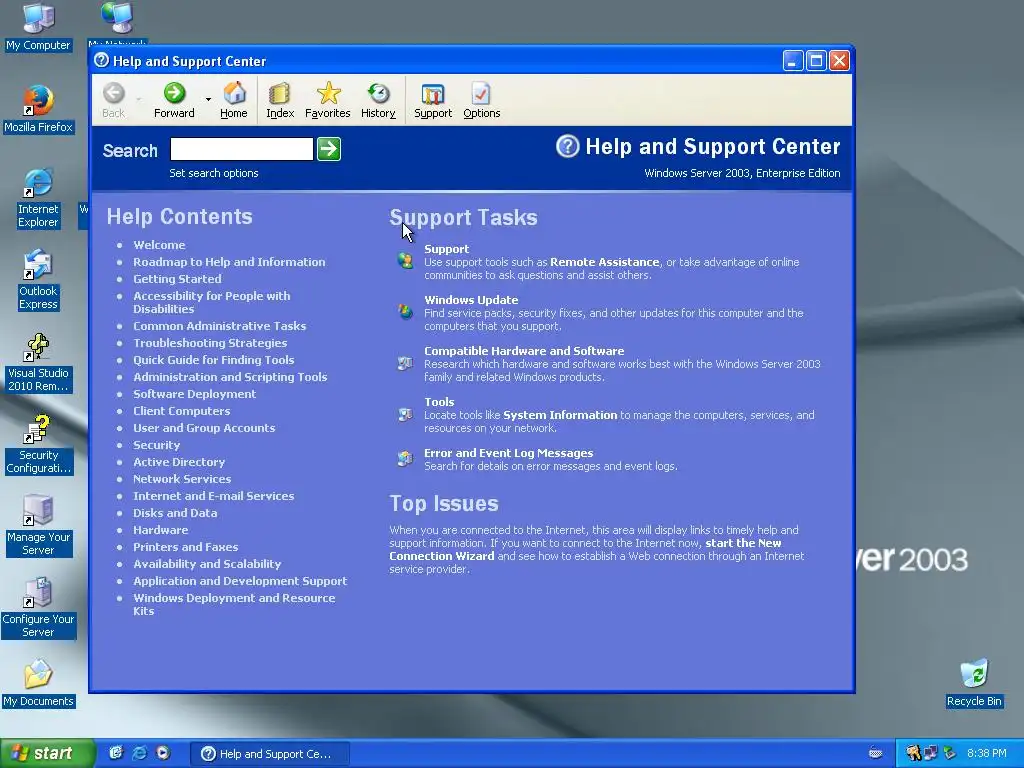Click into the Search text box
Screen dimensions: 1024x768
(242, 149)
